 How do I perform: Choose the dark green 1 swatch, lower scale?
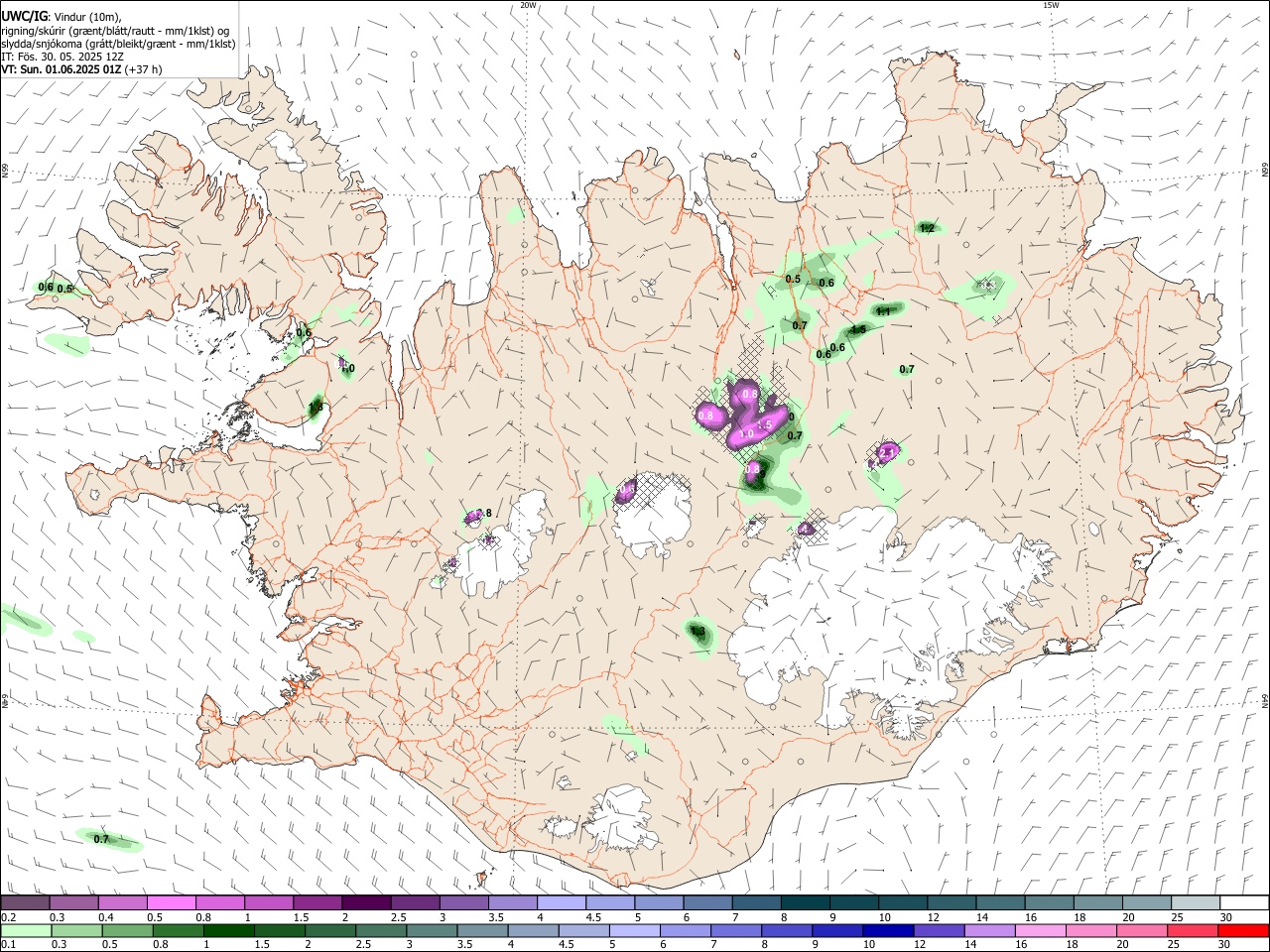click(228, 931)
